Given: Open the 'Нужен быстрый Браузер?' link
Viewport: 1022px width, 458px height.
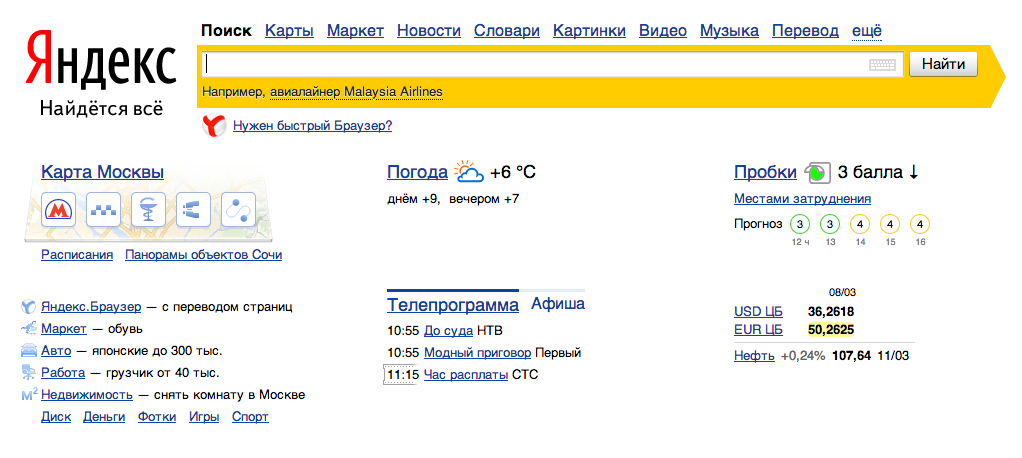Looking at the screenshot, I should point(312,126).
